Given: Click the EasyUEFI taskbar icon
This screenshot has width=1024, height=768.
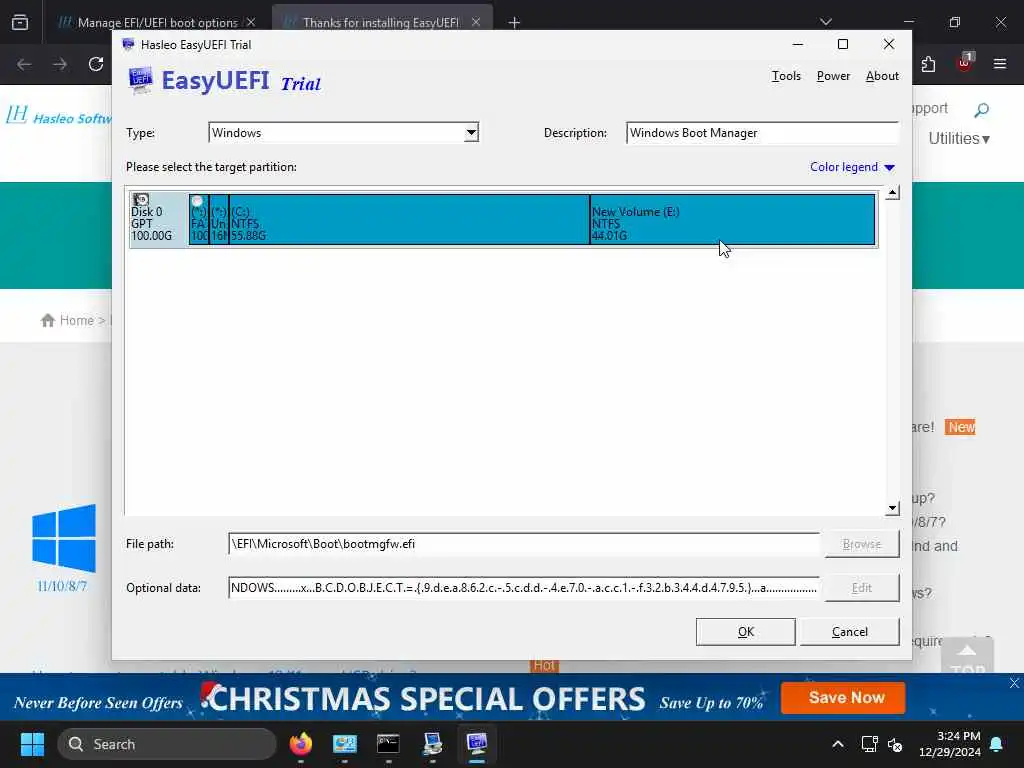Looking at the screenshot, I should click(477, 744).
